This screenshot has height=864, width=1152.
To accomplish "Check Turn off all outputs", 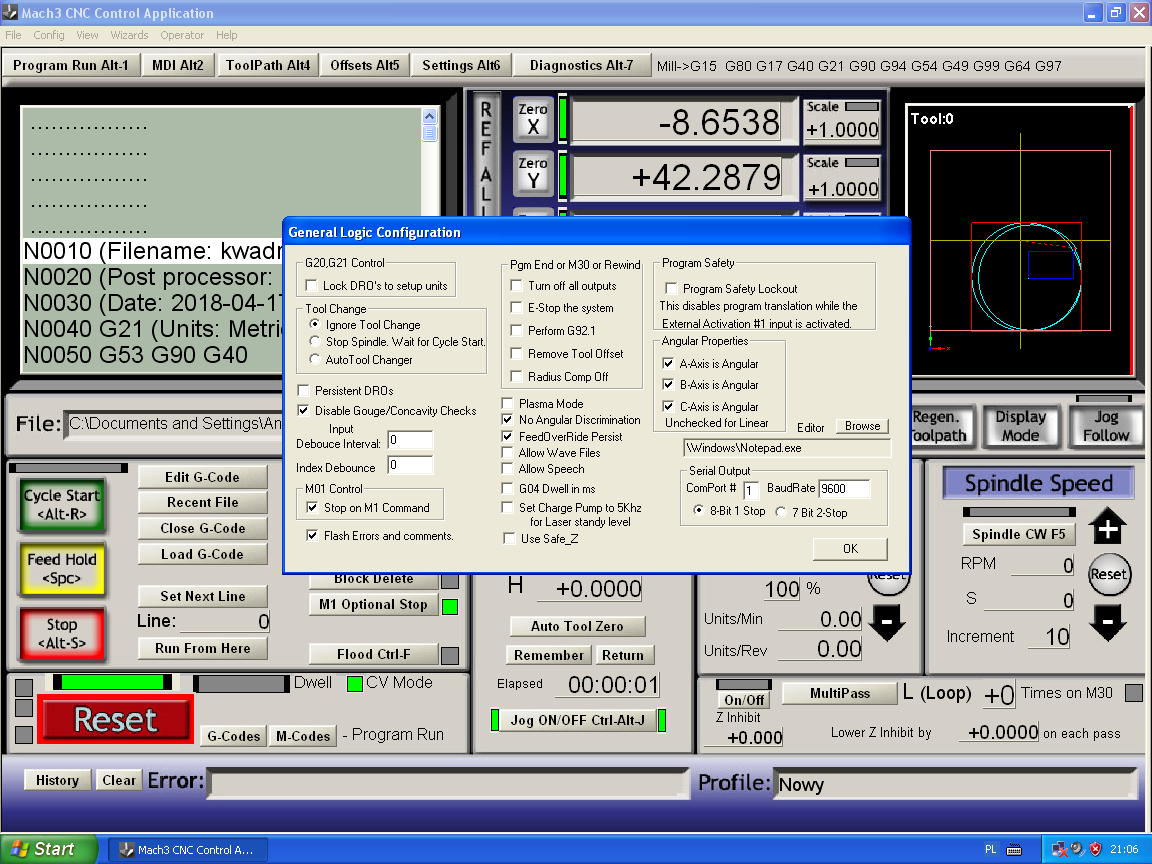I will [516, 285].
